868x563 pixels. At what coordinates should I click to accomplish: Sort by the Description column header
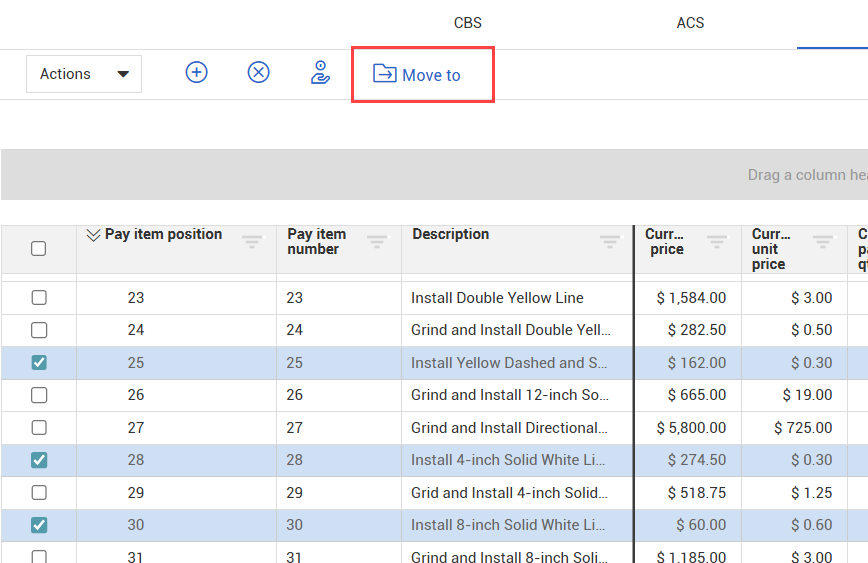pos(451,234)
